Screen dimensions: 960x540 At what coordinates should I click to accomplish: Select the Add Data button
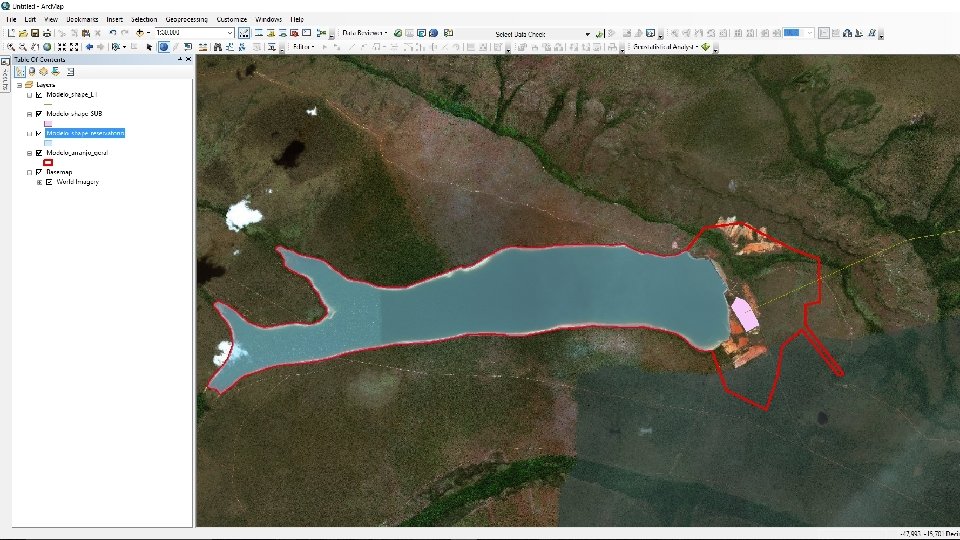140,33
